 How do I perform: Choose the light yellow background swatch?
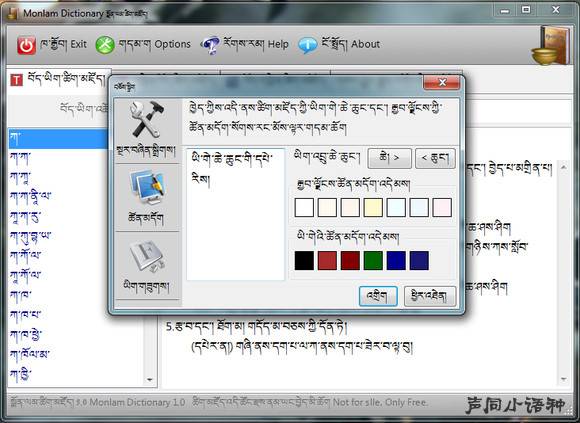tap(373, 207)
